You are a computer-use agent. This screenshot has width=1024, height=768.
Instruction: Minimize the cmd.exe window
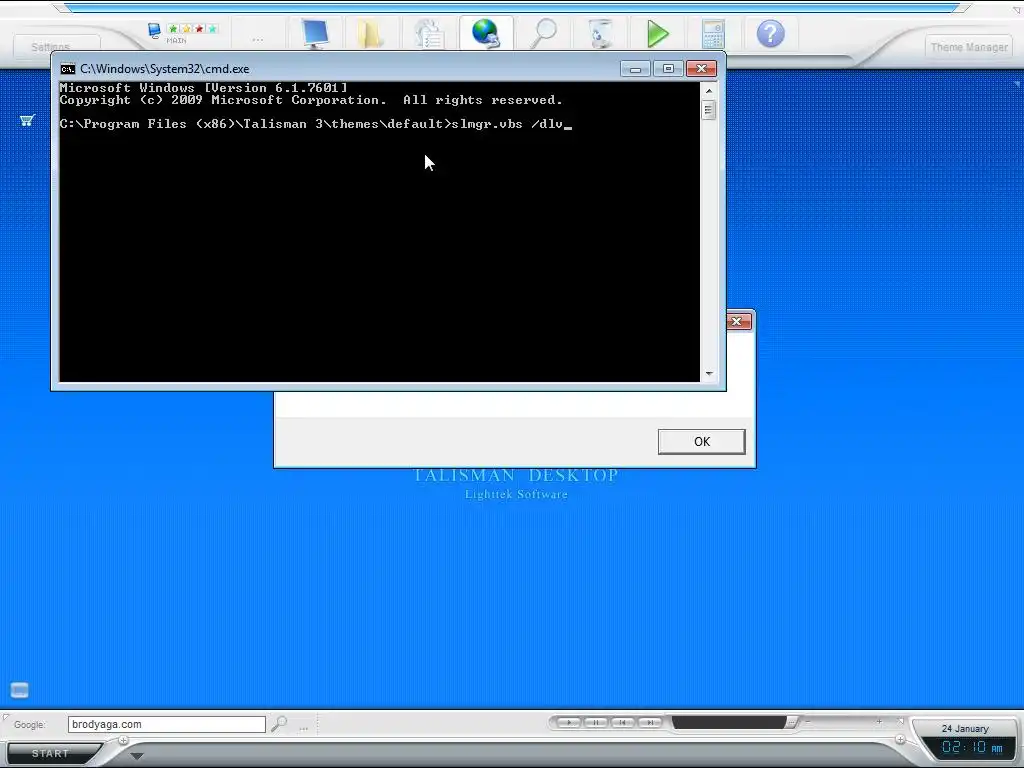[635, 69]
